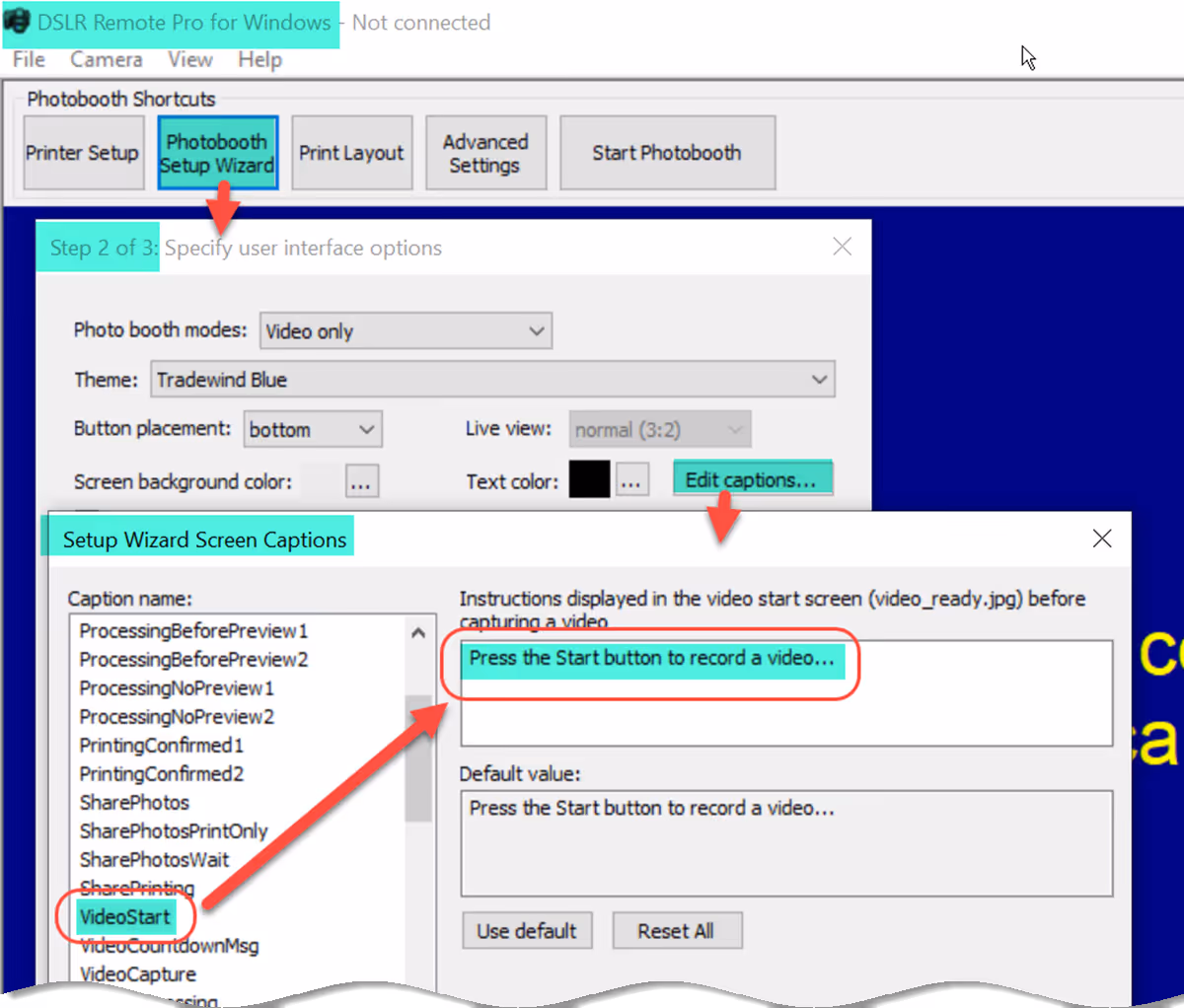Viewport: 1184px width, 1008px height.
Task: Select the VideoCapture caption
Action: 138,973
